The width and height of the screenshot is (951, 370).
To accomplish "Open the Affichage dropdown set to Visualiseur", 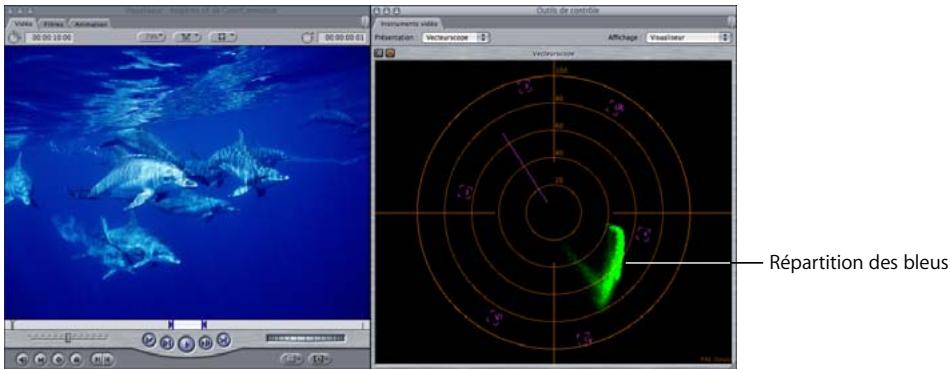I will coord(688,37).
